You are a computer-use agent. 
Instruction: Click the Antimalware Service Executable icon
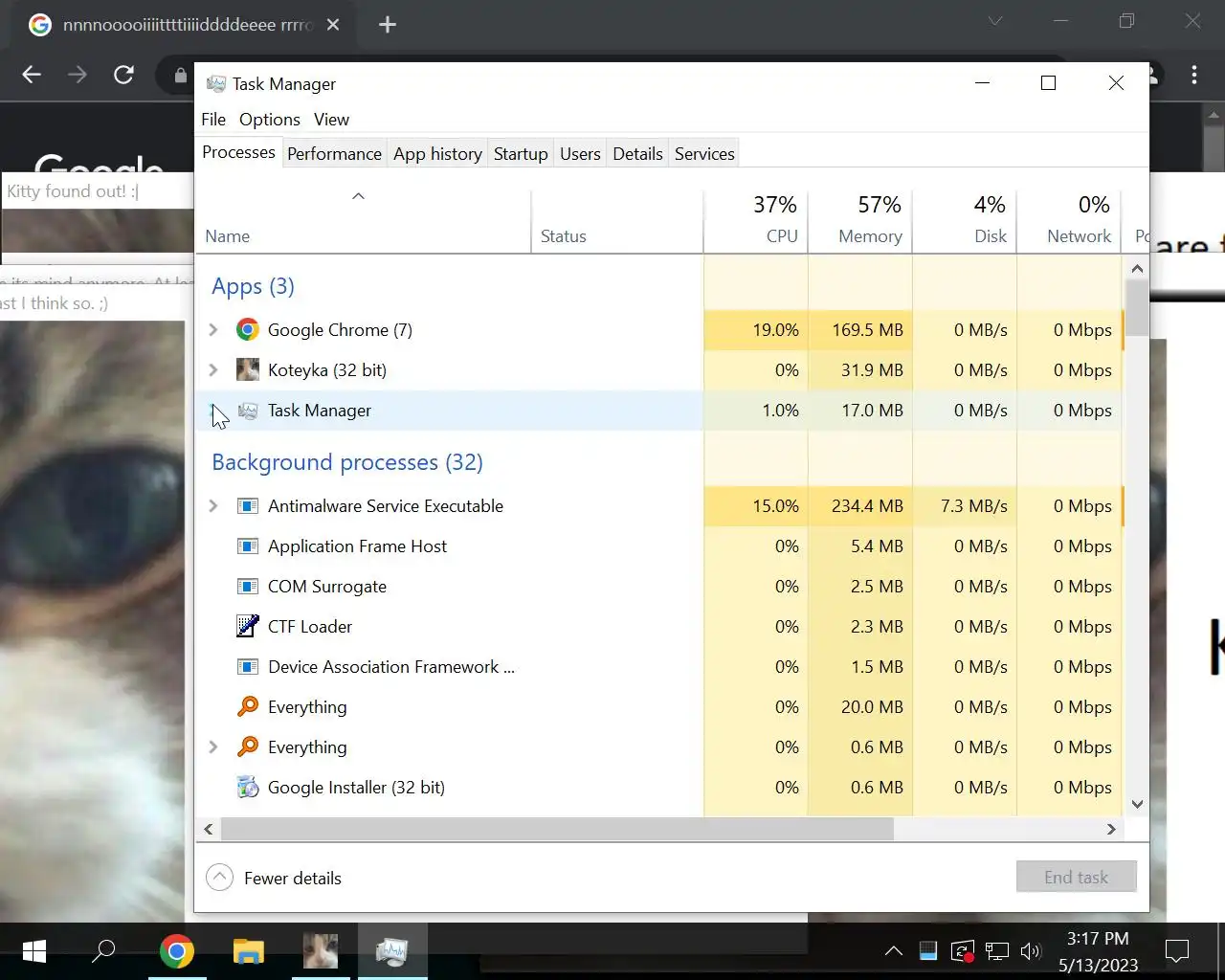coord(248,505)
